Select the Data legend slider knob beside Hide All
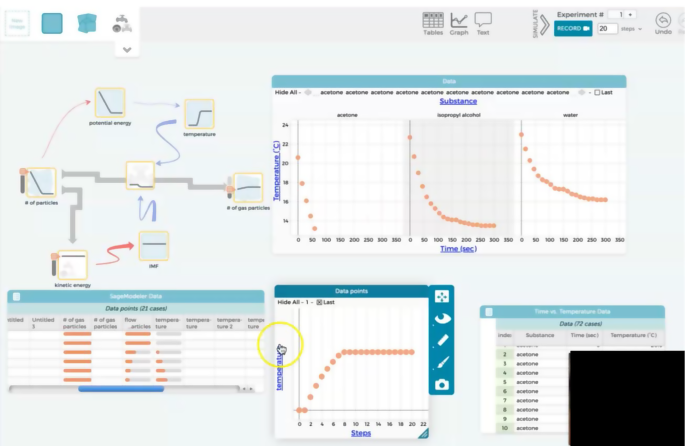The image size is (685, 446). pos(308,93)
